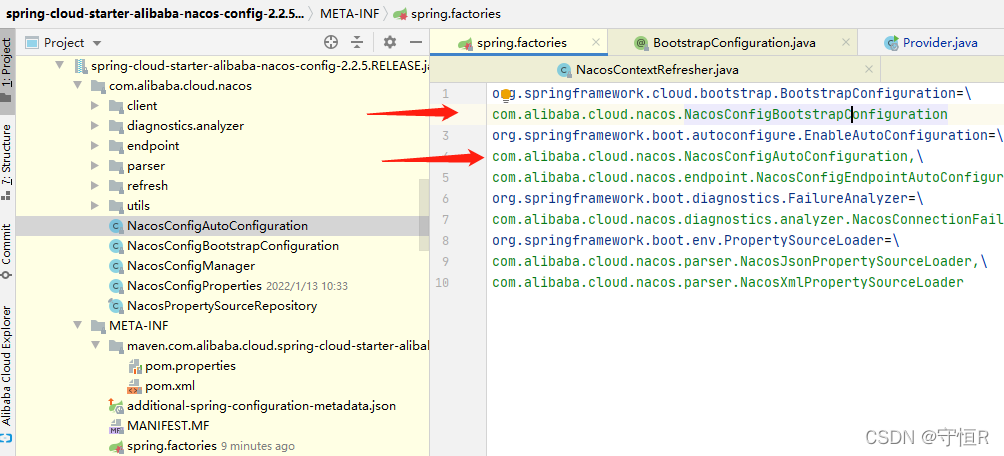1004x456 pixels.
Task: Hide the Project panel with minus icon
Action: click(416, 42)
